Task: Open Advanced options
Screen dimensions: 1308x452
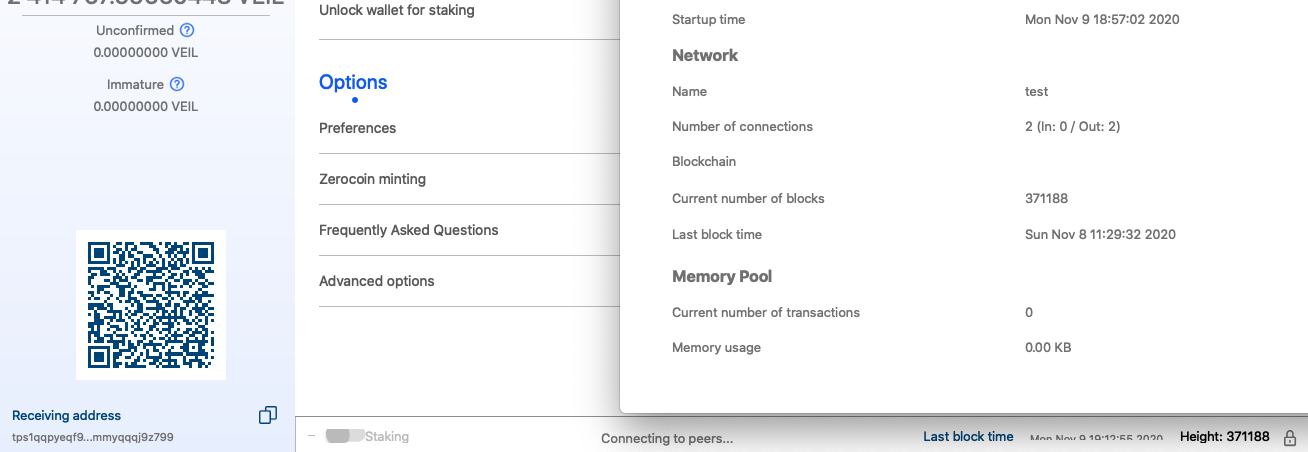Action: tap(376, 281)
